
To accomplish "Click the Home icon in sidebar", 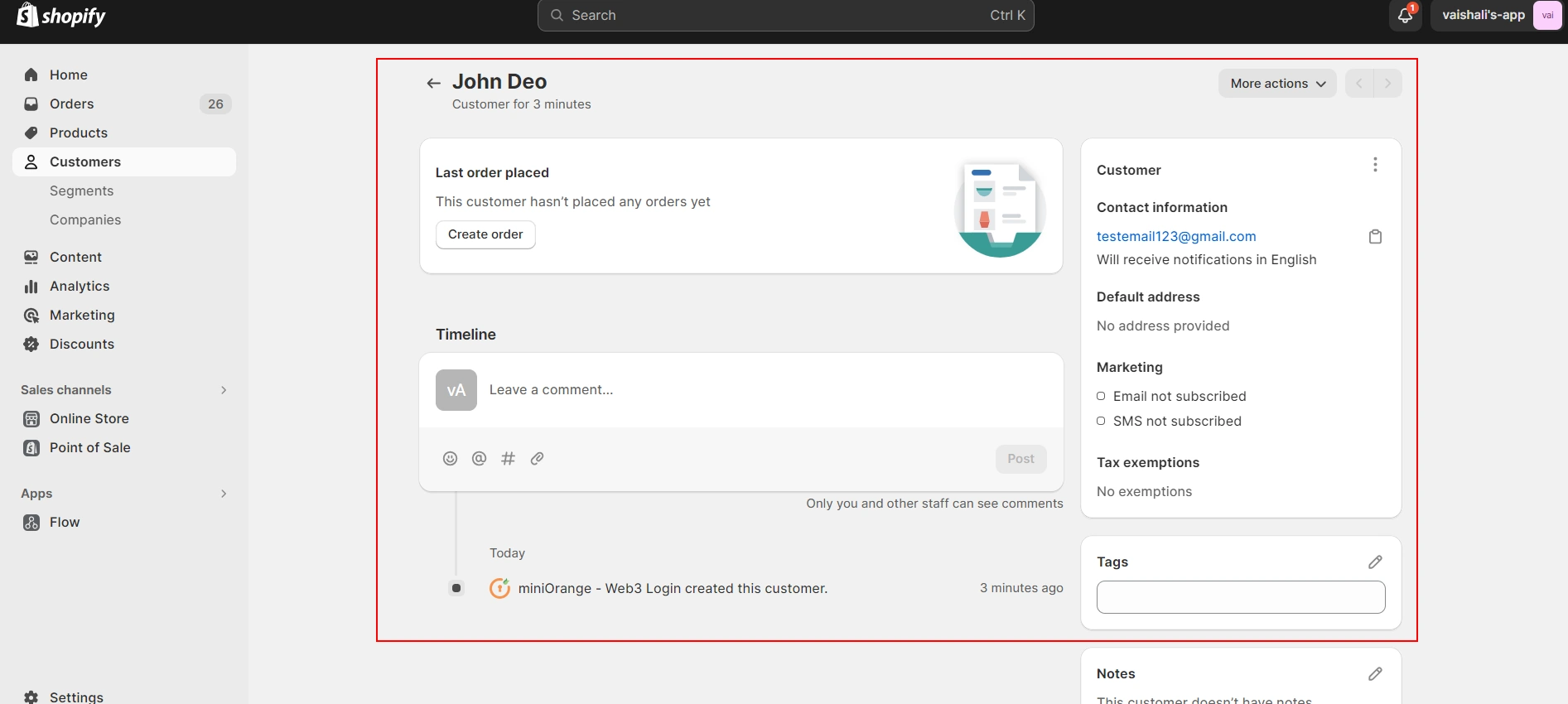I will pyautogui.click(x=31, y=75).
